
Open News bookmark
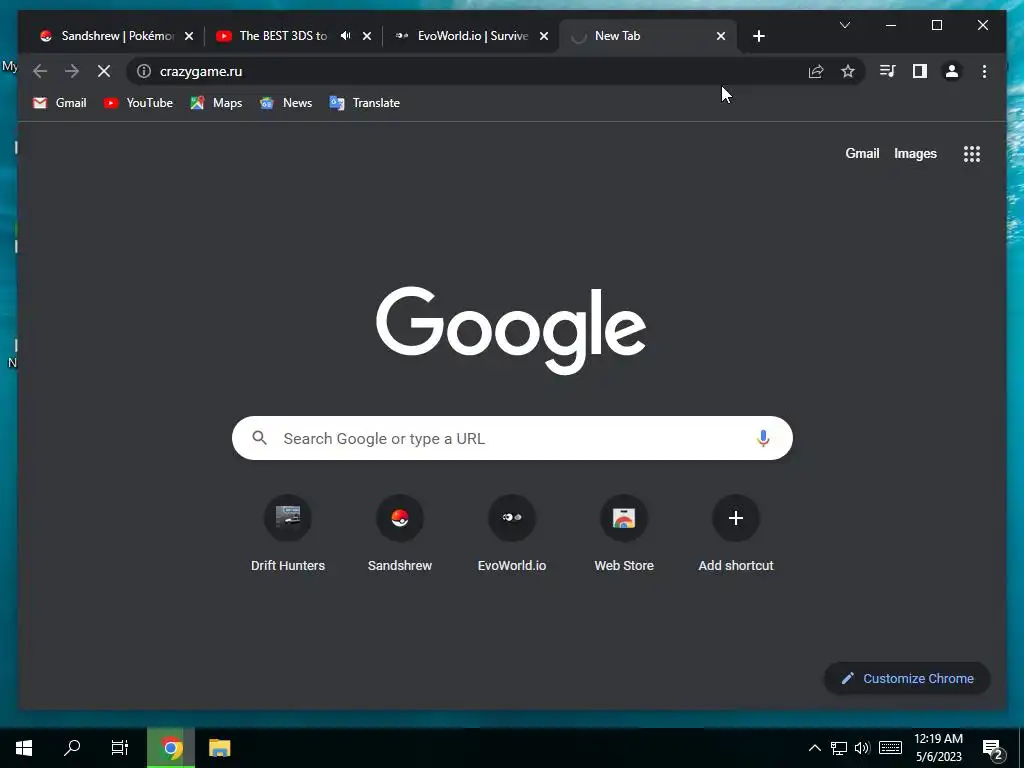(286, 103)
